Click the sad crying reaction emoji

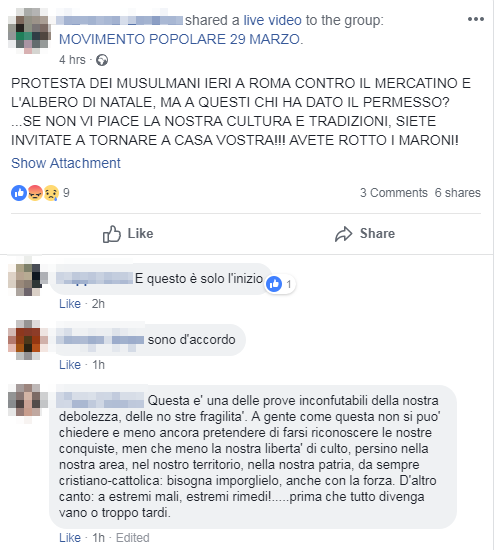click(x=51, y=193)
